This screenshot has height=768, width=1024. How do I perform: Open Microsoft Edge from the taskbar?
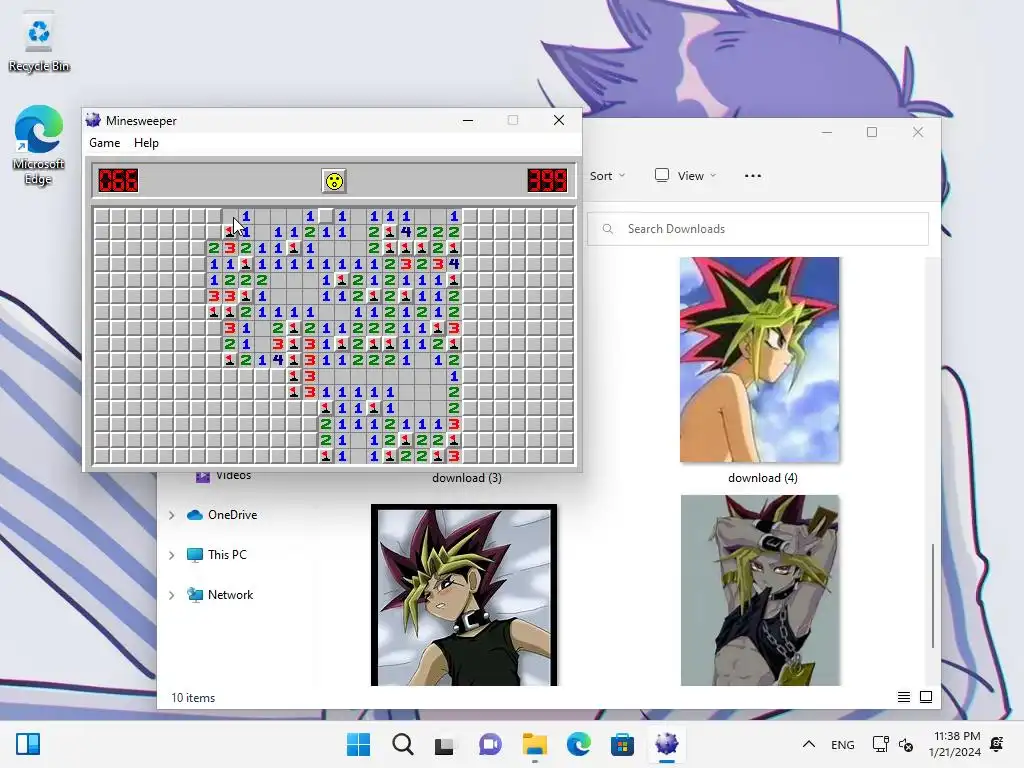coord(579,744)
